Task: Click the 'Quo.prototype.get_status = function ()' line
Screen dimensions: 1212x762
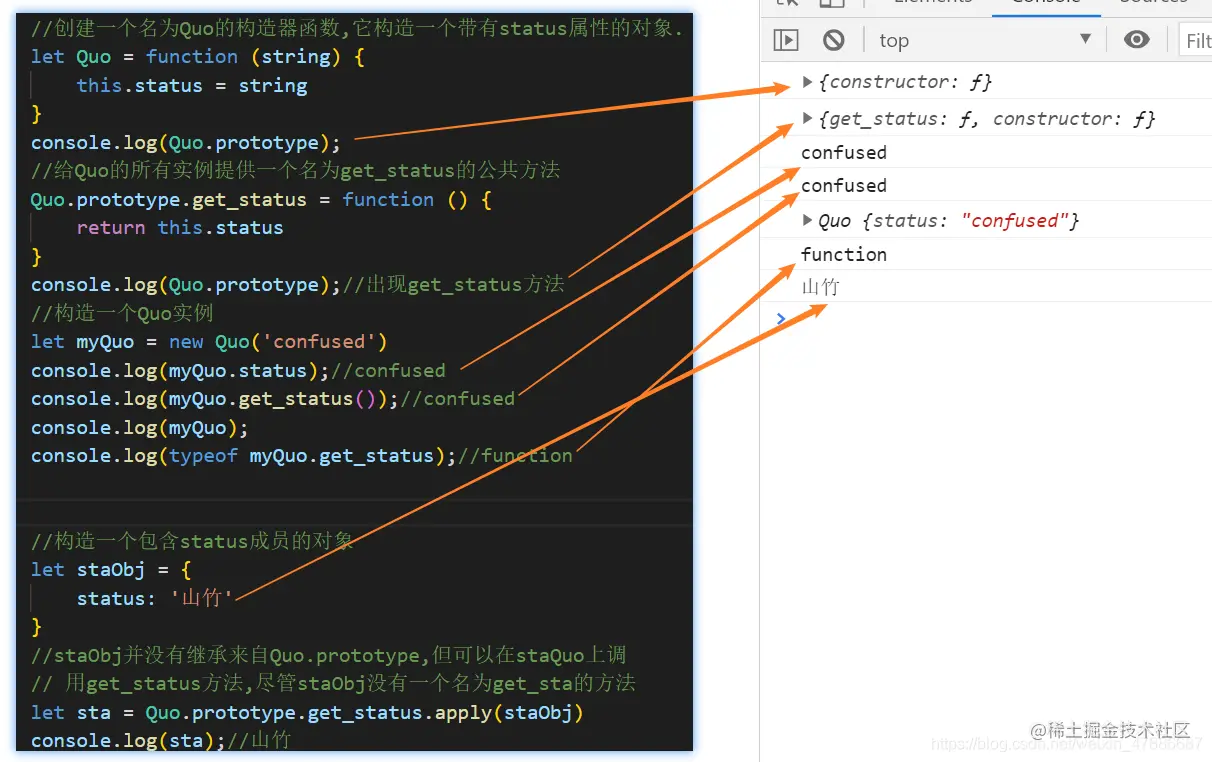Action: coord(261,199)
